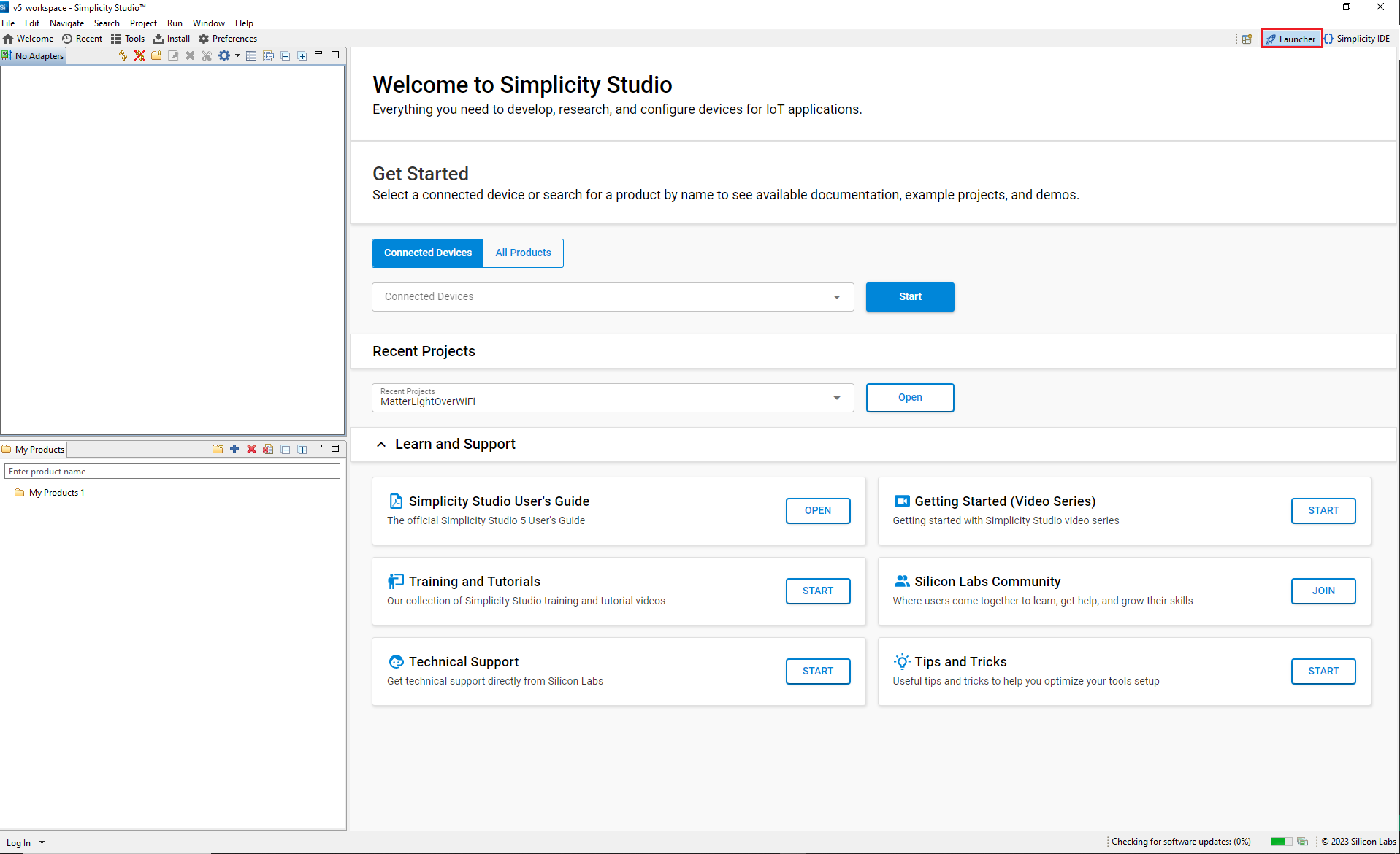Click the software update progress bar
Viewport: 1400px width, 854px height.
pos(1280,842)
